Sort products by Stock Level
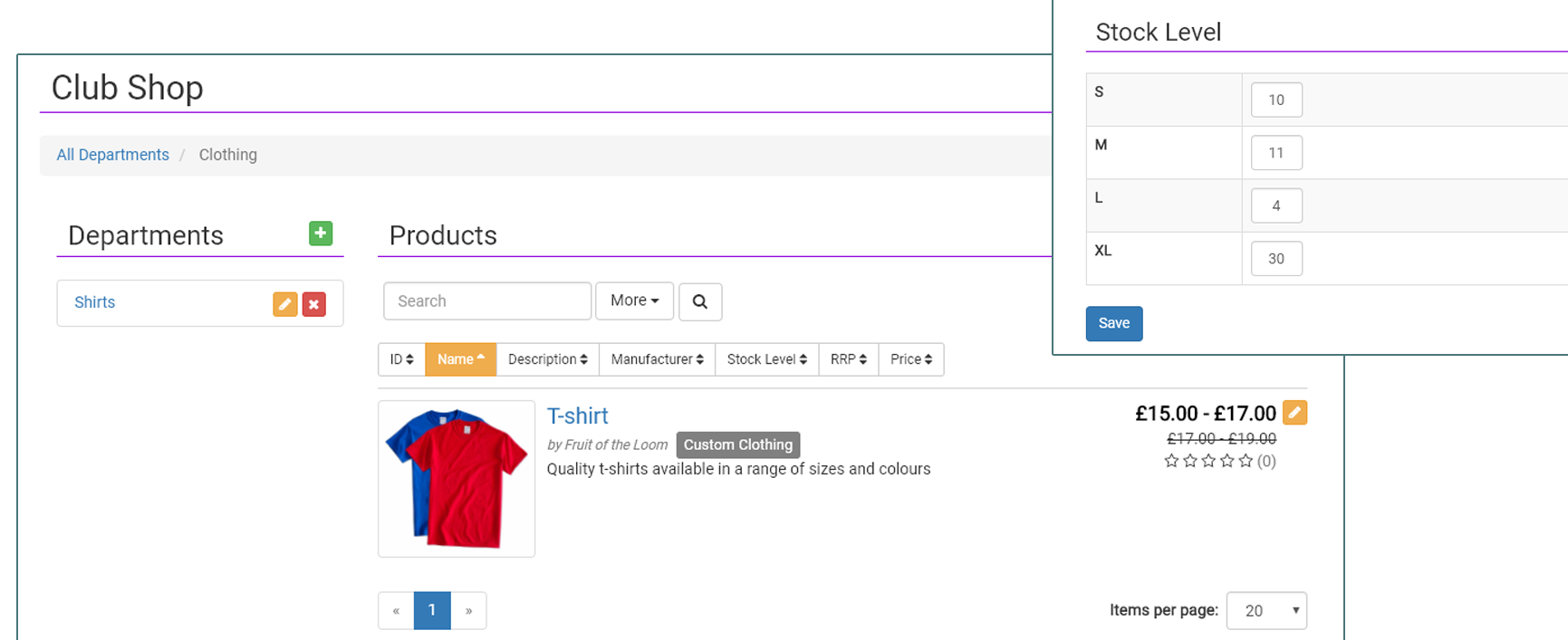This screenshot has height=640, width=1568. click(x=766, y=359)
